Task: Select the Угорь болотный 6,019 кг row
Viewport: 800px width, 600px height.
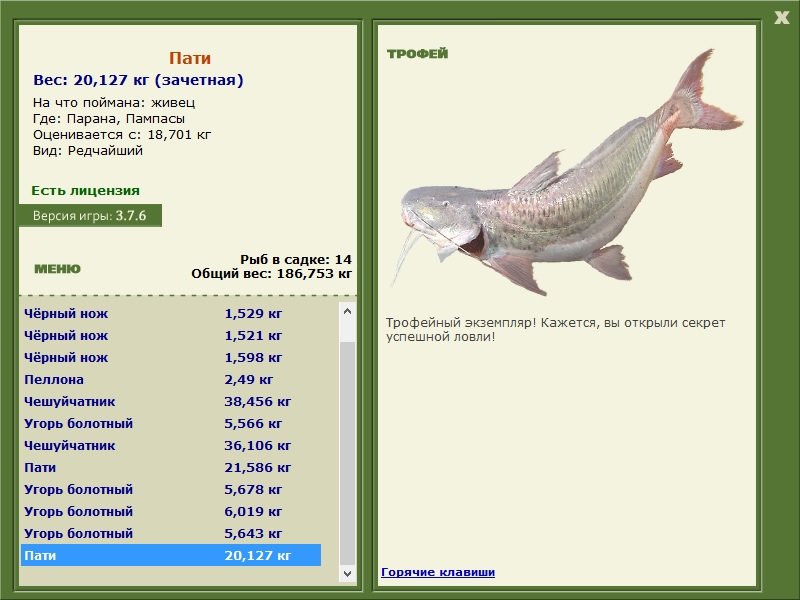Action: (171, 511)
